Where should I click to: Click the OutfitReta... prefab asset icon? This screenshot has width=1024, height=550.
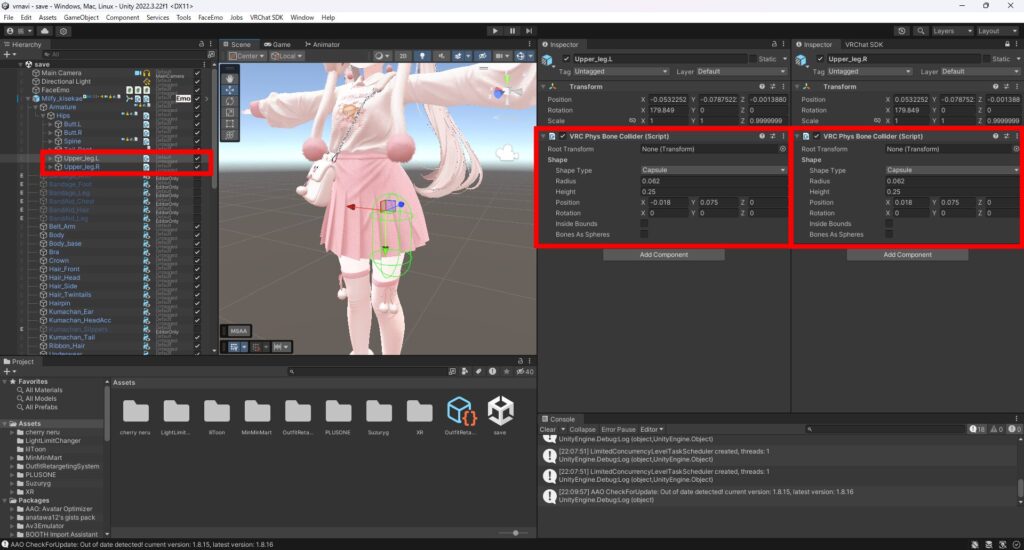(x=460, y=410)
